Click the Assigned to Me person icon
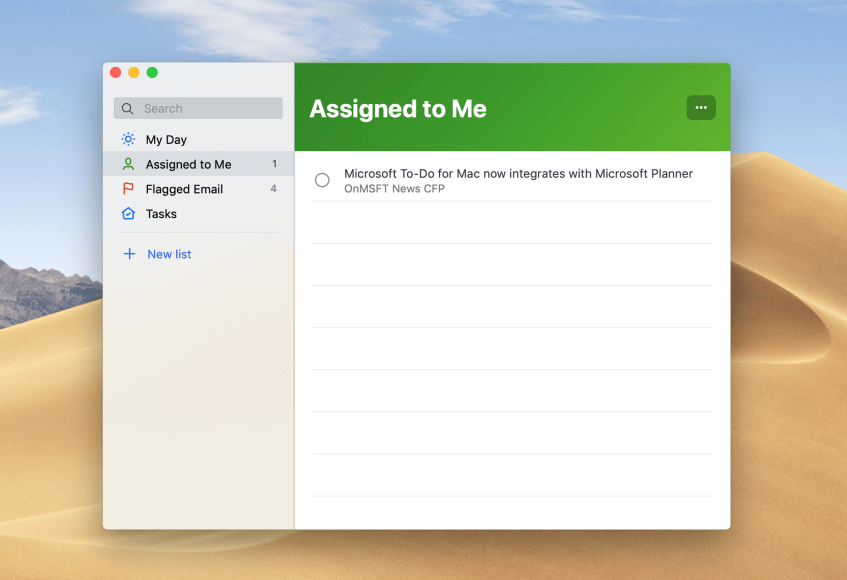 [128, 164]
